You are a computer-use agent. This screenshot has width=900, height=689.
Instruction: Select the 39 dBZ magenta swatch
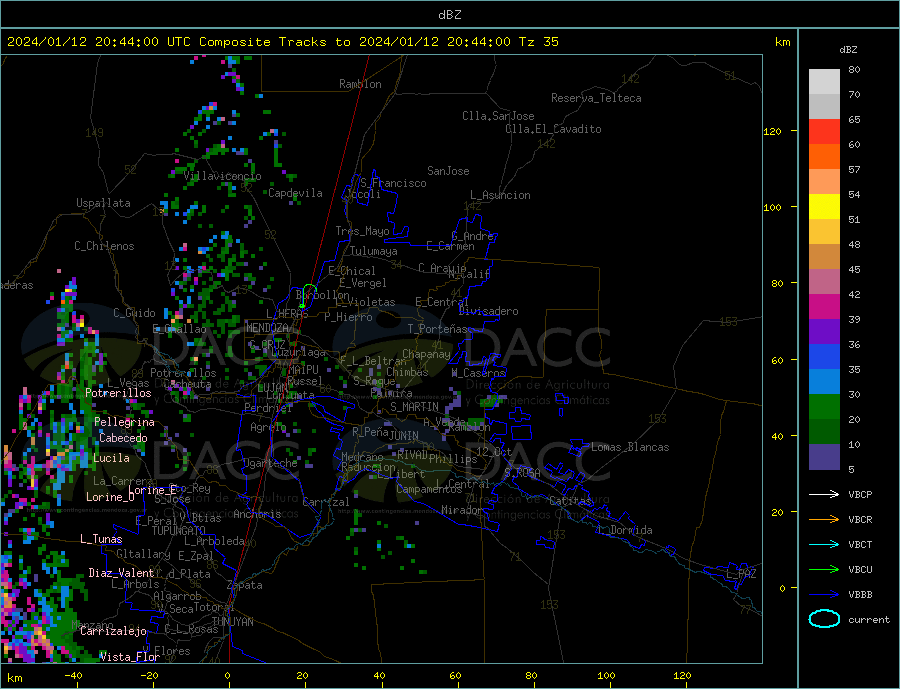(824, 307)
